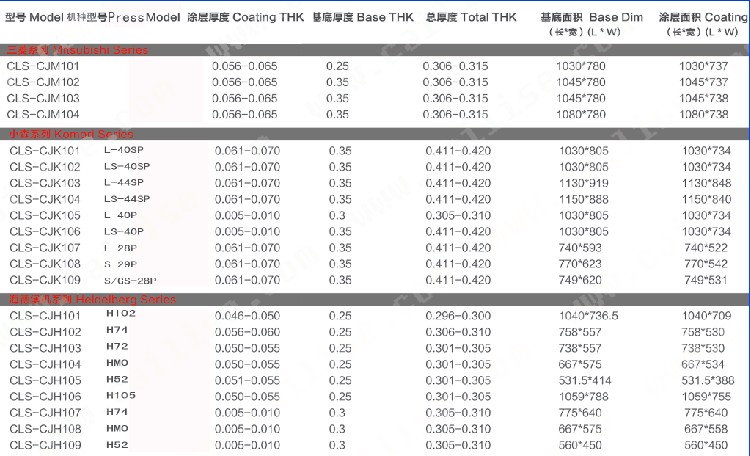
Task: Click press model S/GS-28P
Action: pyautogui.click(x=130, y=280)
